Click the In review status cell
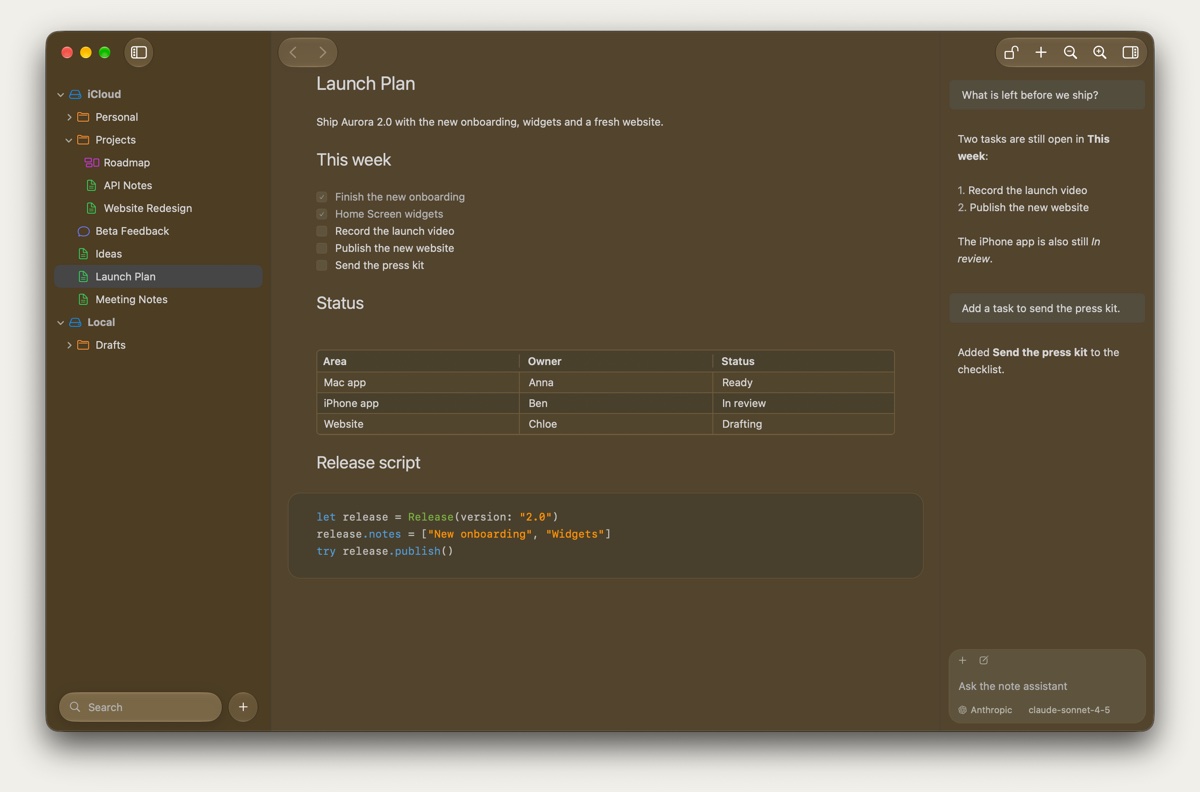 pos(804,403)
